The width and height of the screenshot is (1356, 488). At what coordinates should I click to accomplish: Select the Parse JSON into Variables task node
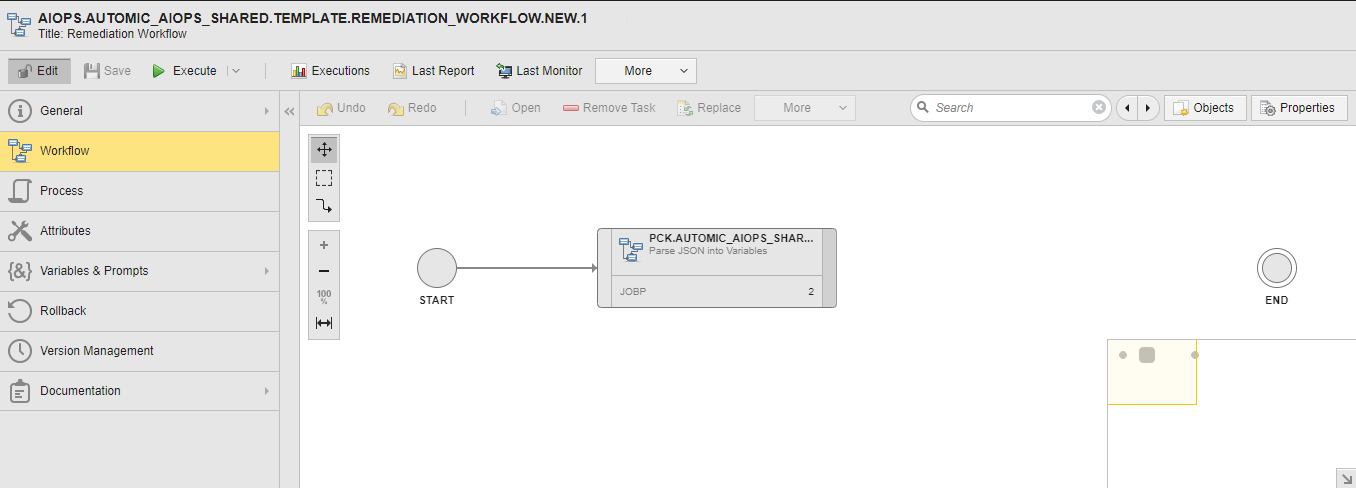click(716, 267)
